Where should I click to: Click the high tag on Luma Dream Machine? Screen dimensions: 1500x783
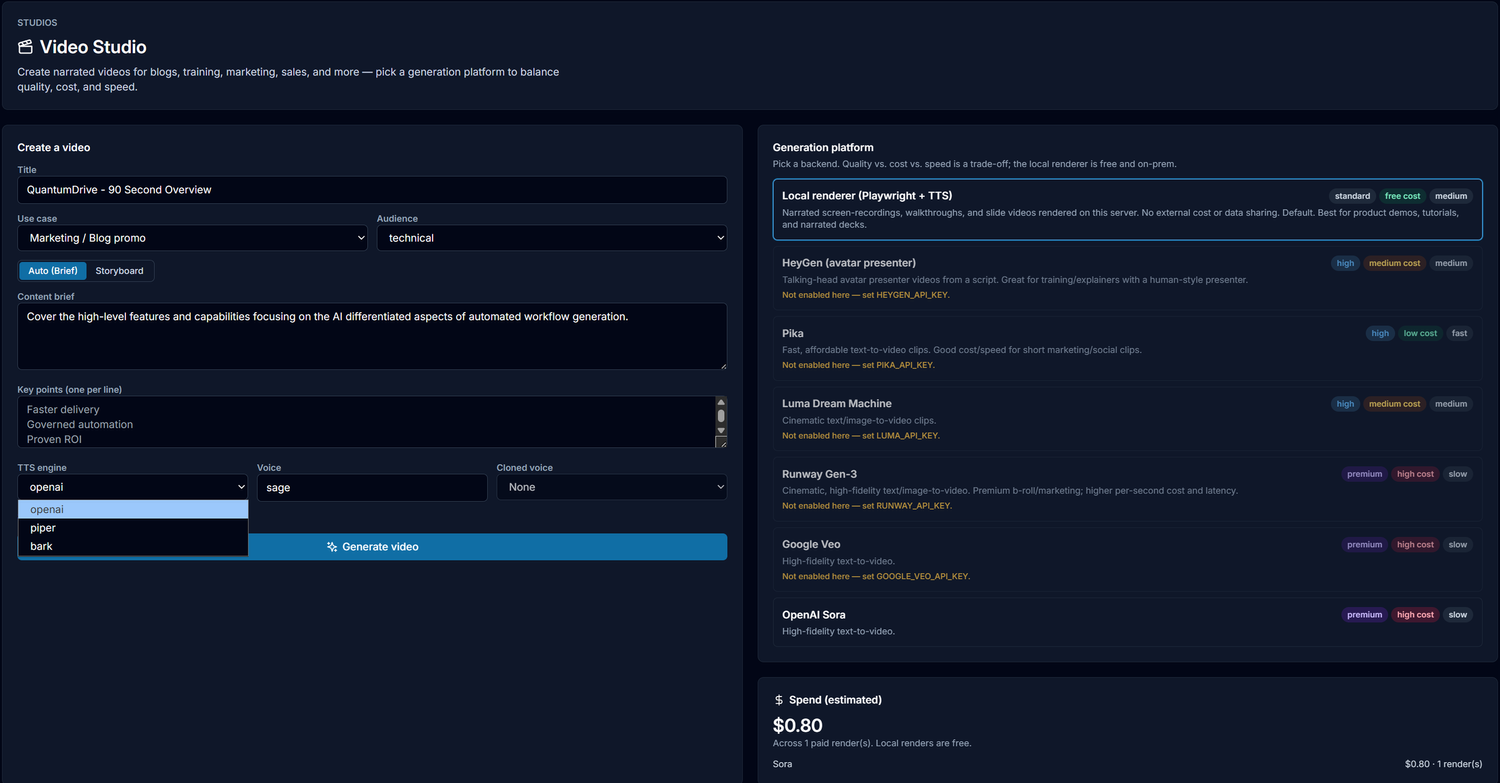[x=1345, y=404]
